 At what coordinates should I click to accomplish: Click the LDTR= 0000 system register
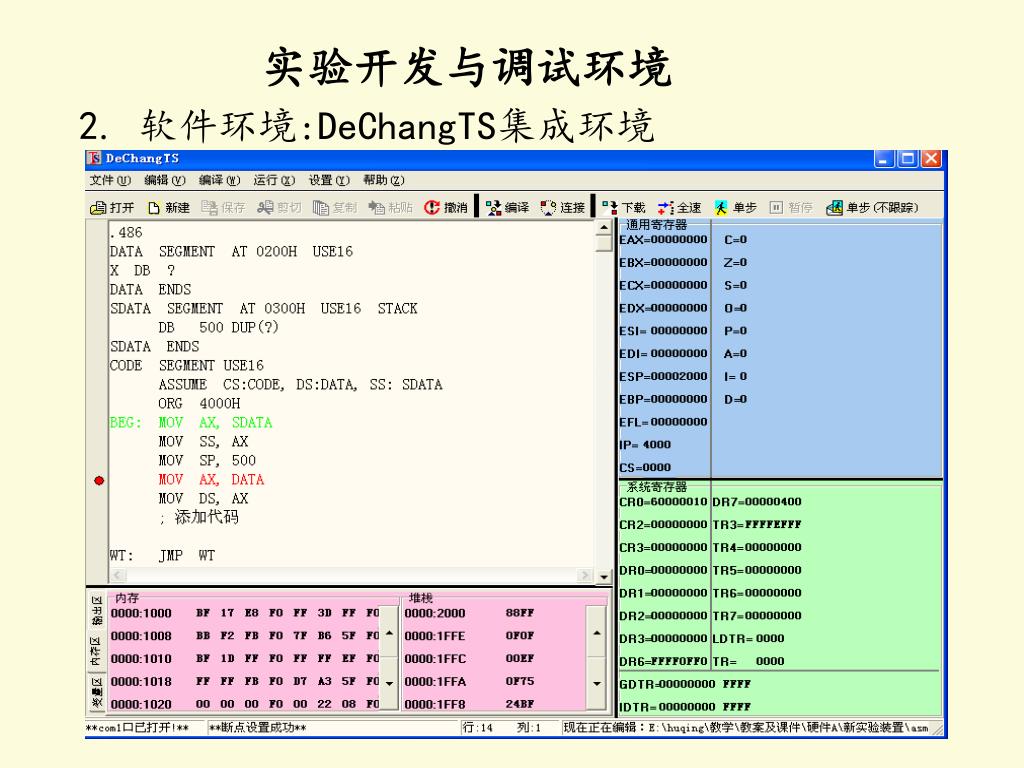748,639
